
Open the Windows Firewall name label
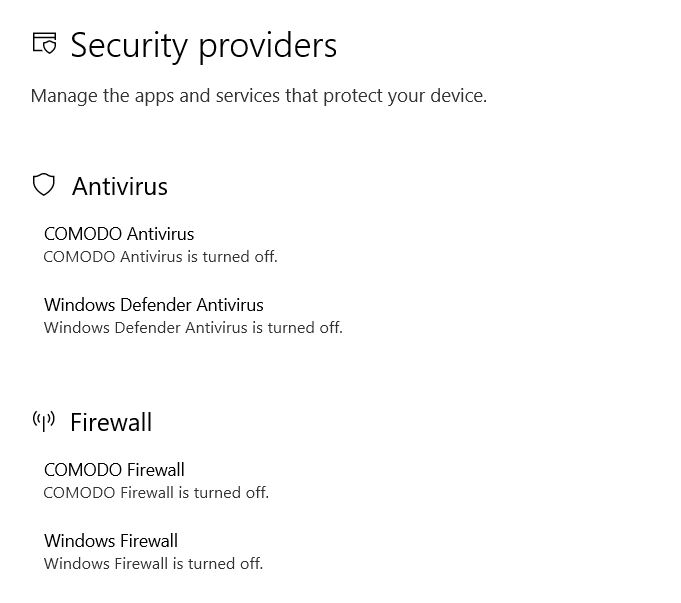point(111,541)
